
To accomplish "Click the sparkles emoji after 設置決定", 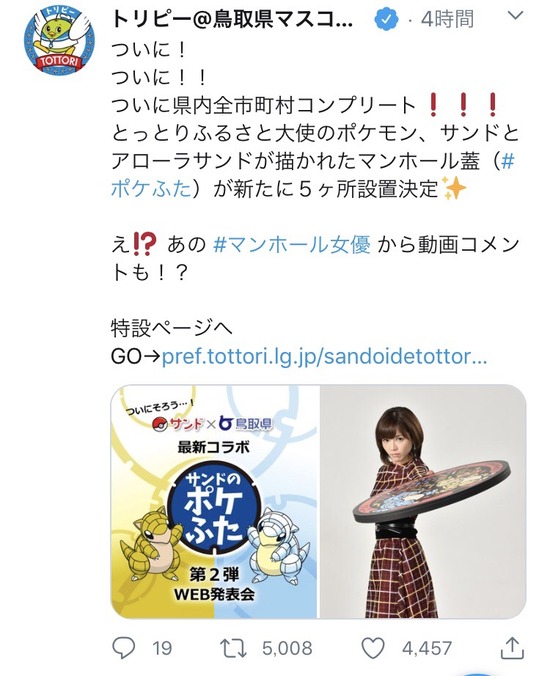I will pos(454,188).
